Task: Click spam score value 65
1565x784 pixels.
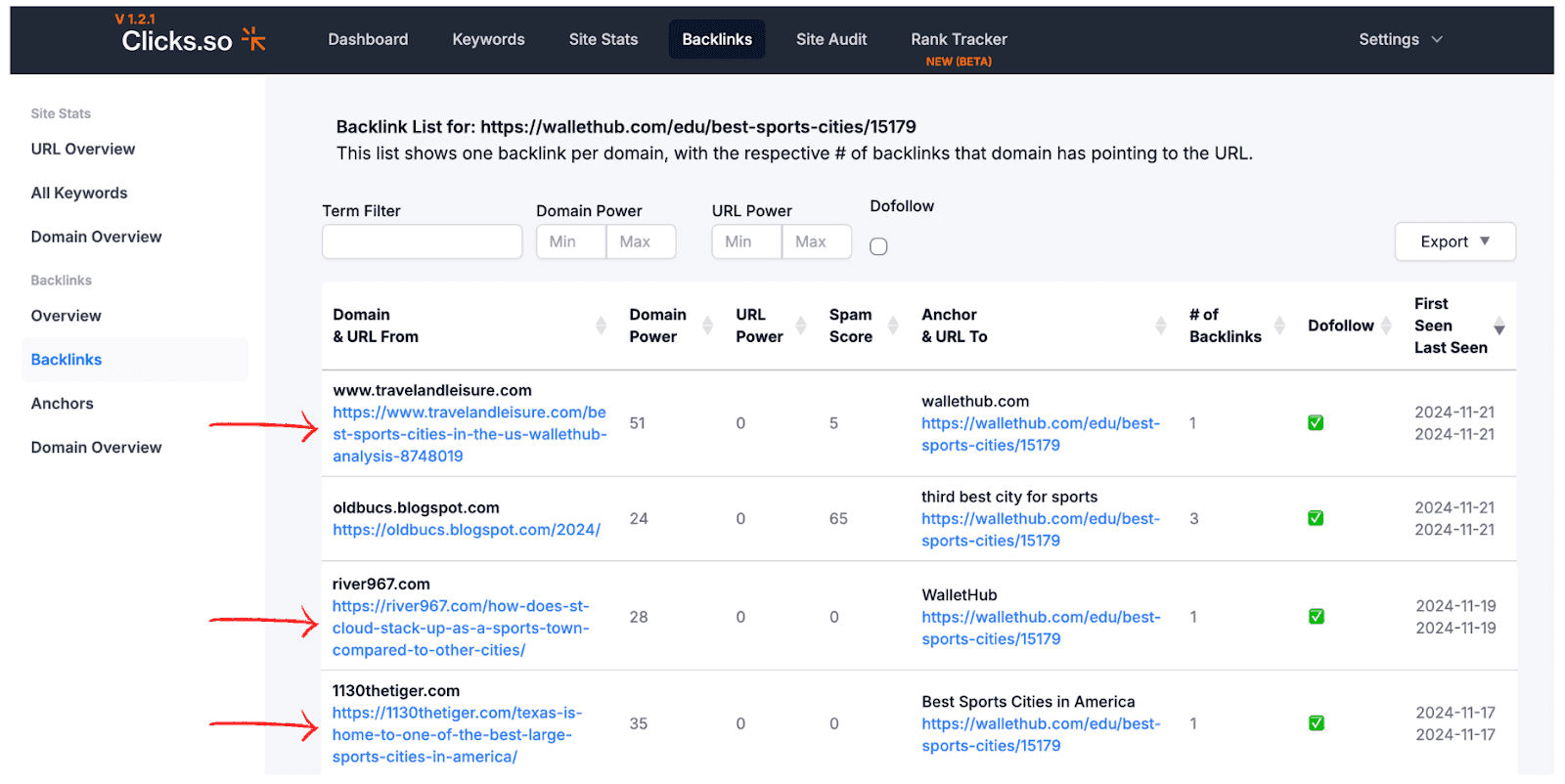Action: point(838,519)
